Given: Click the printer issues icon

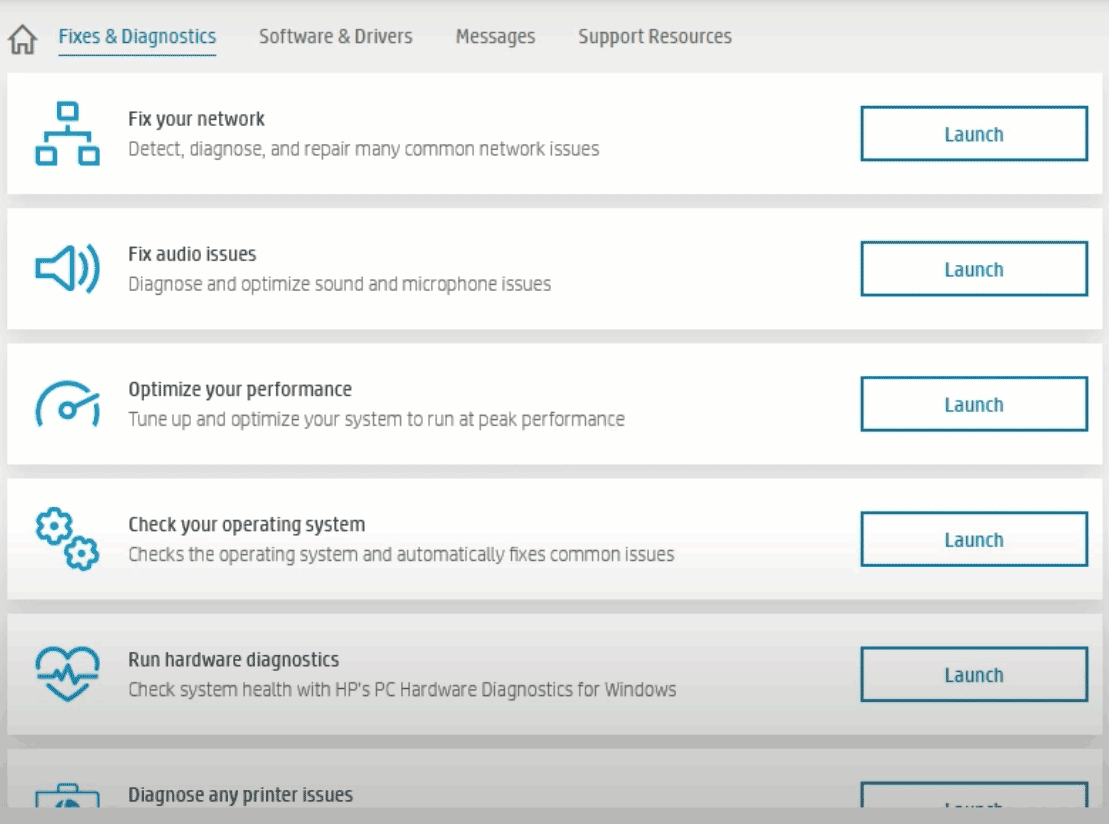Looking at the screenshot, I should pyautogui.click(x=67, y=798).
